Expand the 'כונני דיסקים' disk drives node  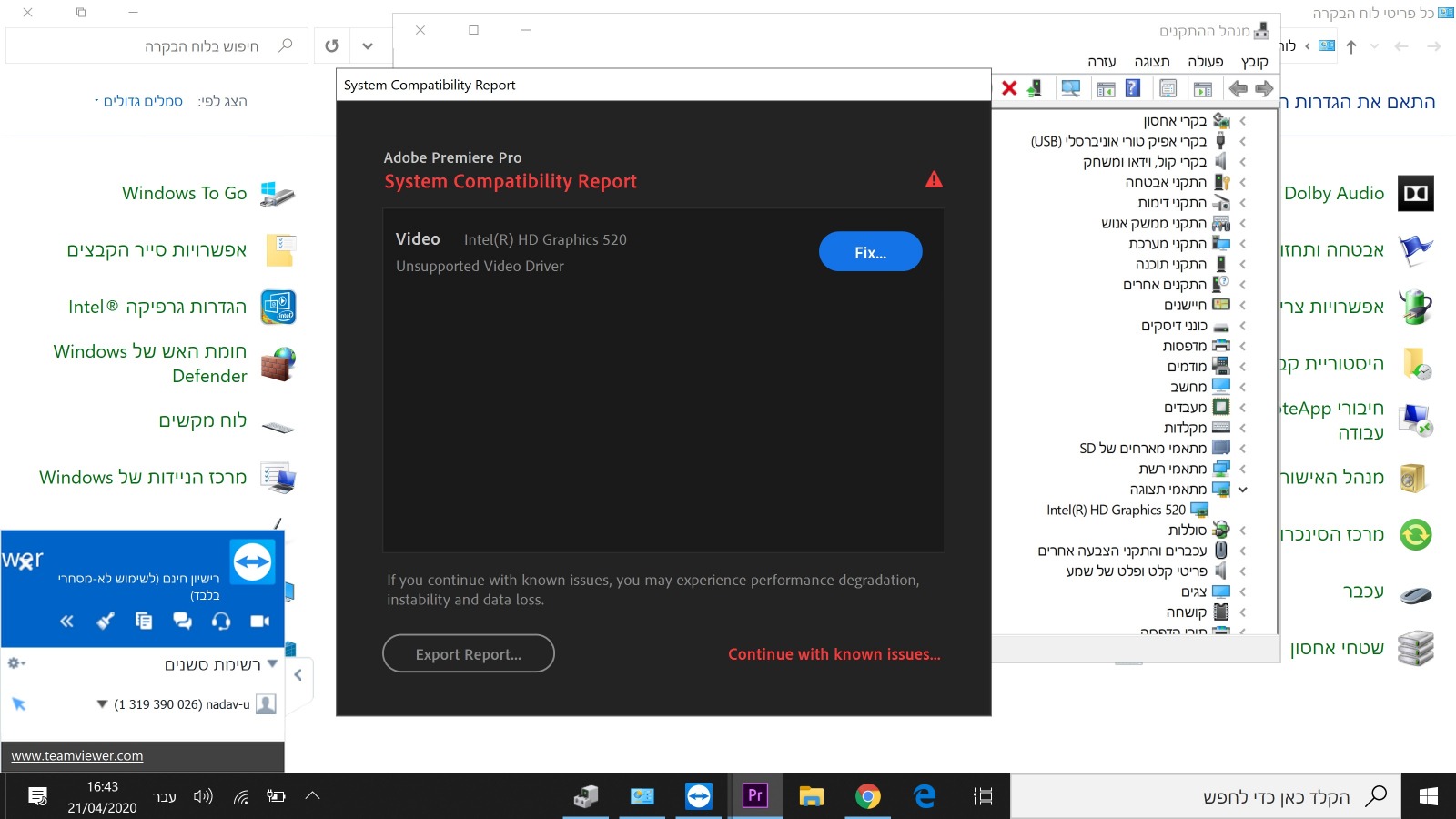[x=1243, y=326]
